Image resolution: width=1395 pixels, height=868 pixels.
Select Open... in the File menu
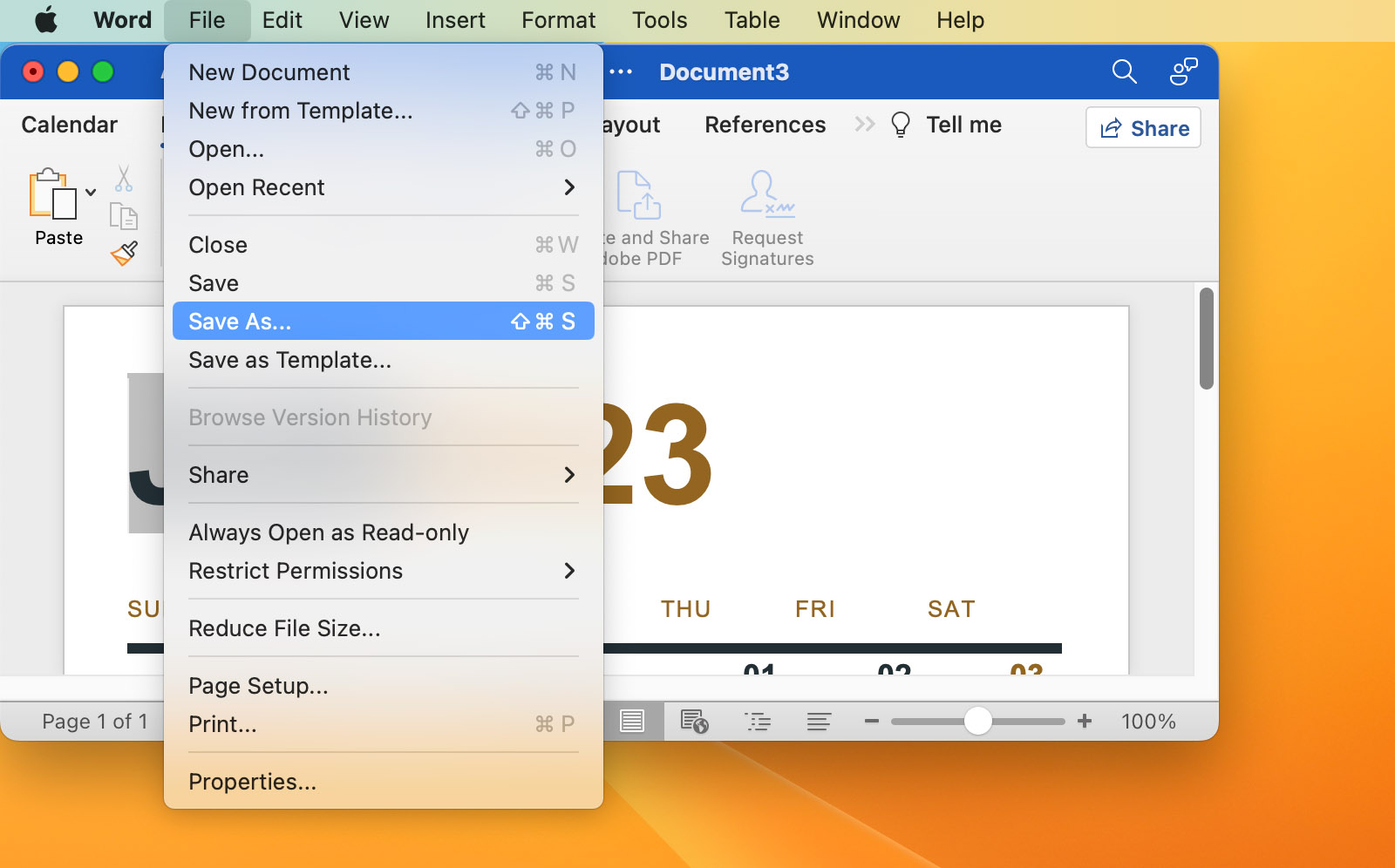click(384, 149)
